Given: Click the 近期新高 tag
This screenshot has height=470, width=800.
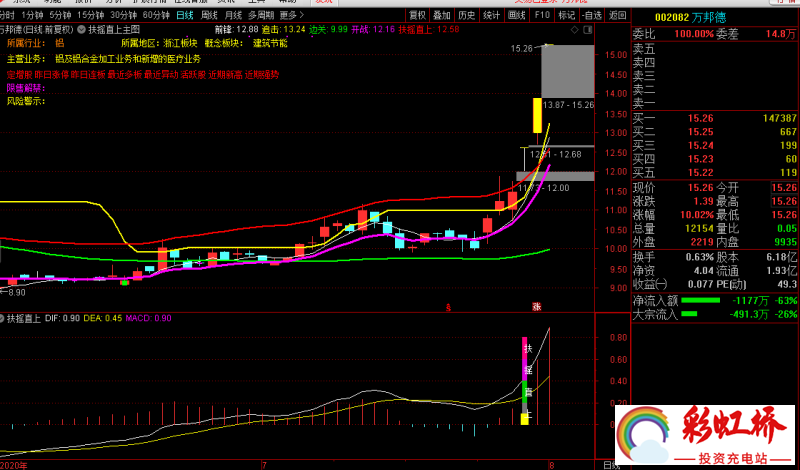Looking at the screenshot, I should click(225, 75).
